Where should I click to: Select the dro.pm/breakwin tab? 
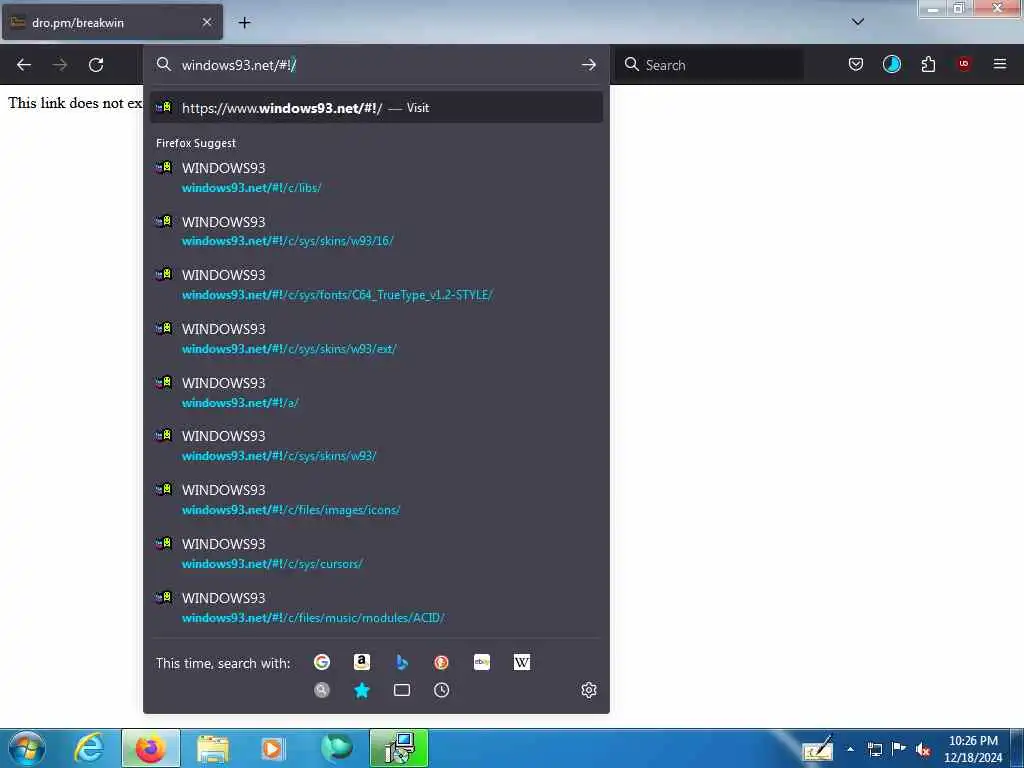[x=112, y=22]
